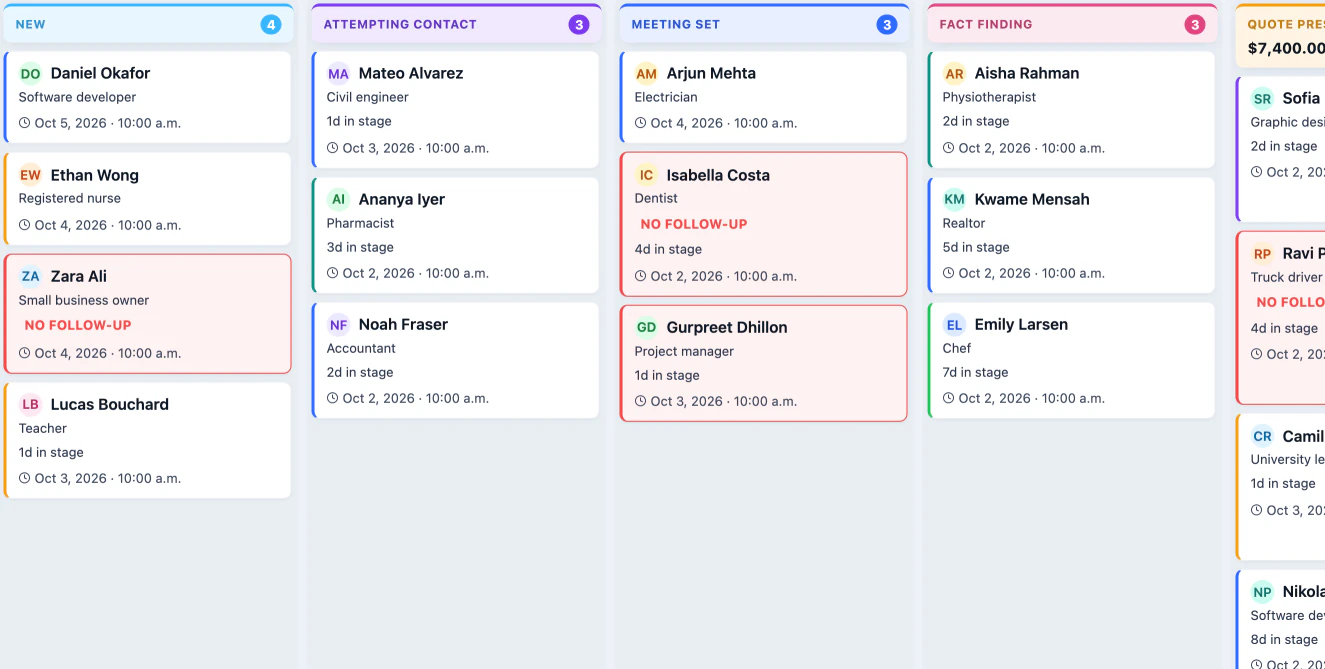Click "Registered nurse" text on Ethan Wong card
1325x669 pixels.
point(70,198)
